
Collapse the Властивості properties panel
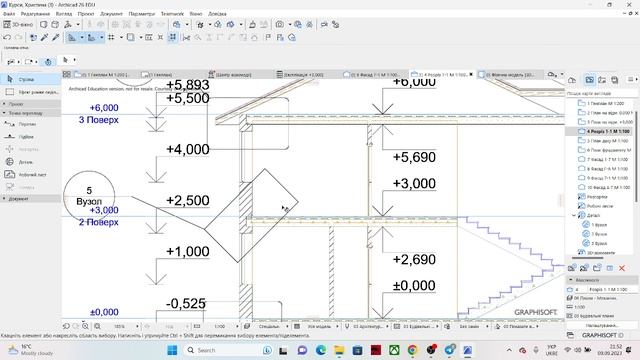(x=571, y=280)
